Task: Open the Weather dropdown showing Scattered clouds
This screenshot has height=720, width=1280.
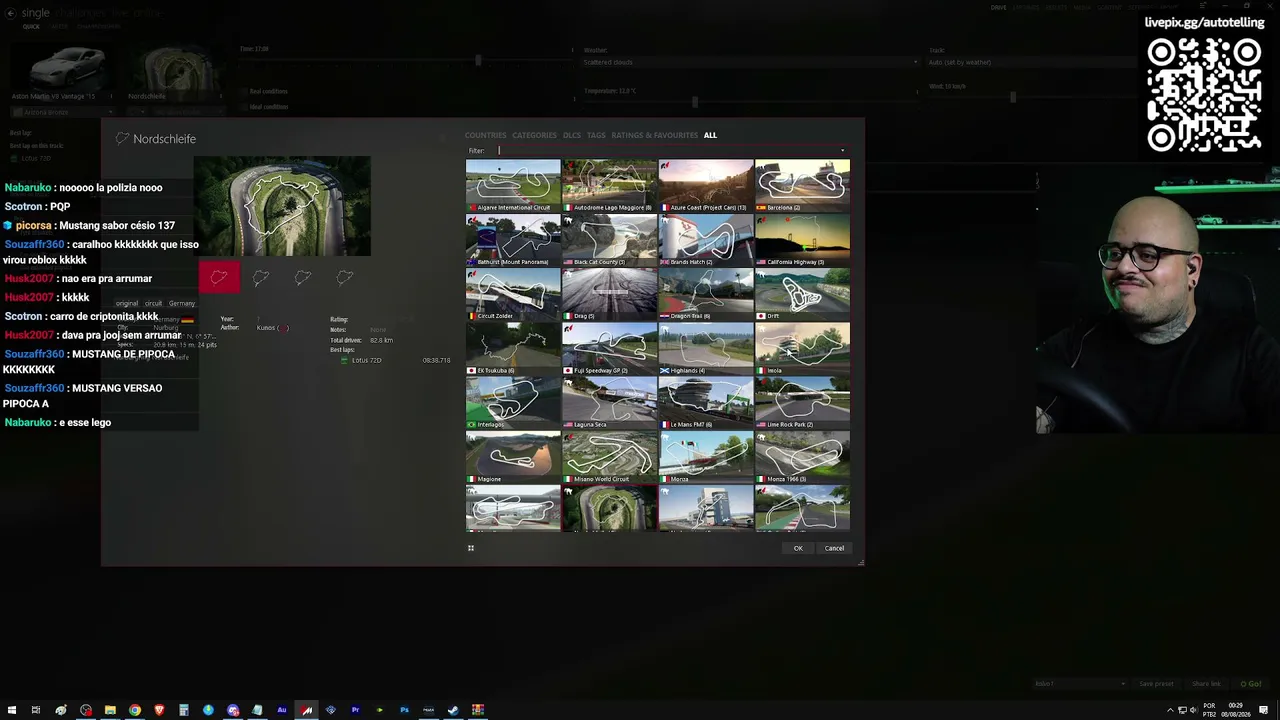Action: point(750,62)
